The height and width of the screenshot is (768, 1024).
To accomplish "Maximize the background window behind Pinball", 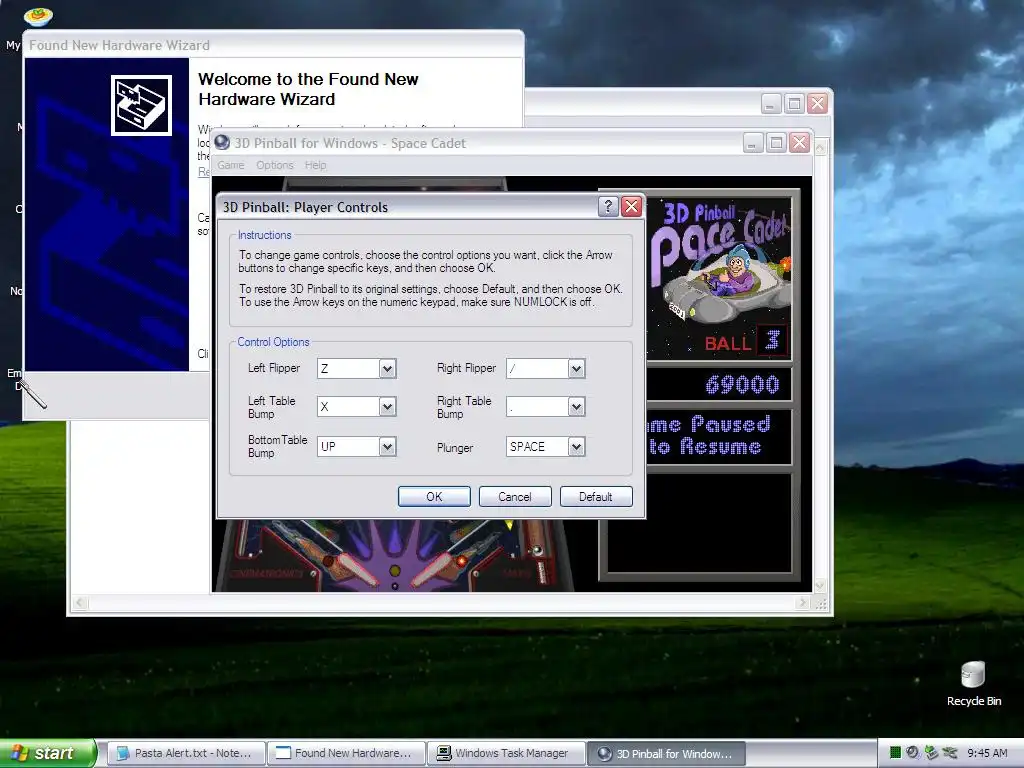I will [794, 103].
